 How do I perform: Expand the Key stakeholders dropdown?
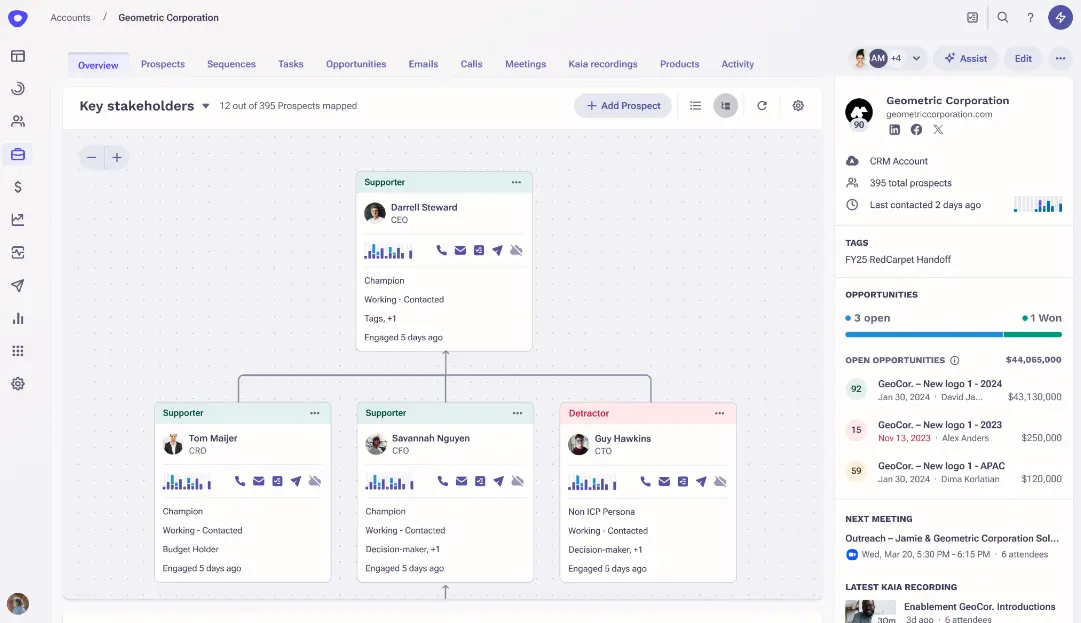click(x=206, y=105)
